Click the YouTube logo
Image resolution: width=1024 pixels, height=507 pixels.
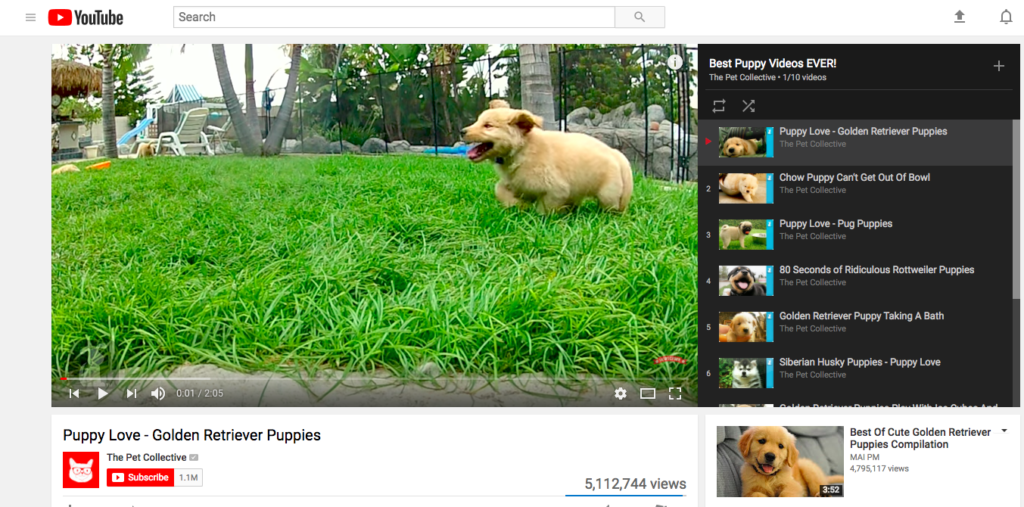coord(86,17)
